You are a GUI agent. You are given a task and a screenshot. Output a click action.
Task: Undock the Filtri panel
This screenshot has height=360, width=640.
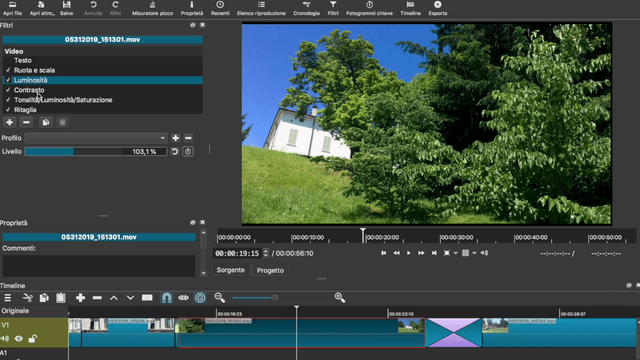pyautogui.click(x=193, y=25)
